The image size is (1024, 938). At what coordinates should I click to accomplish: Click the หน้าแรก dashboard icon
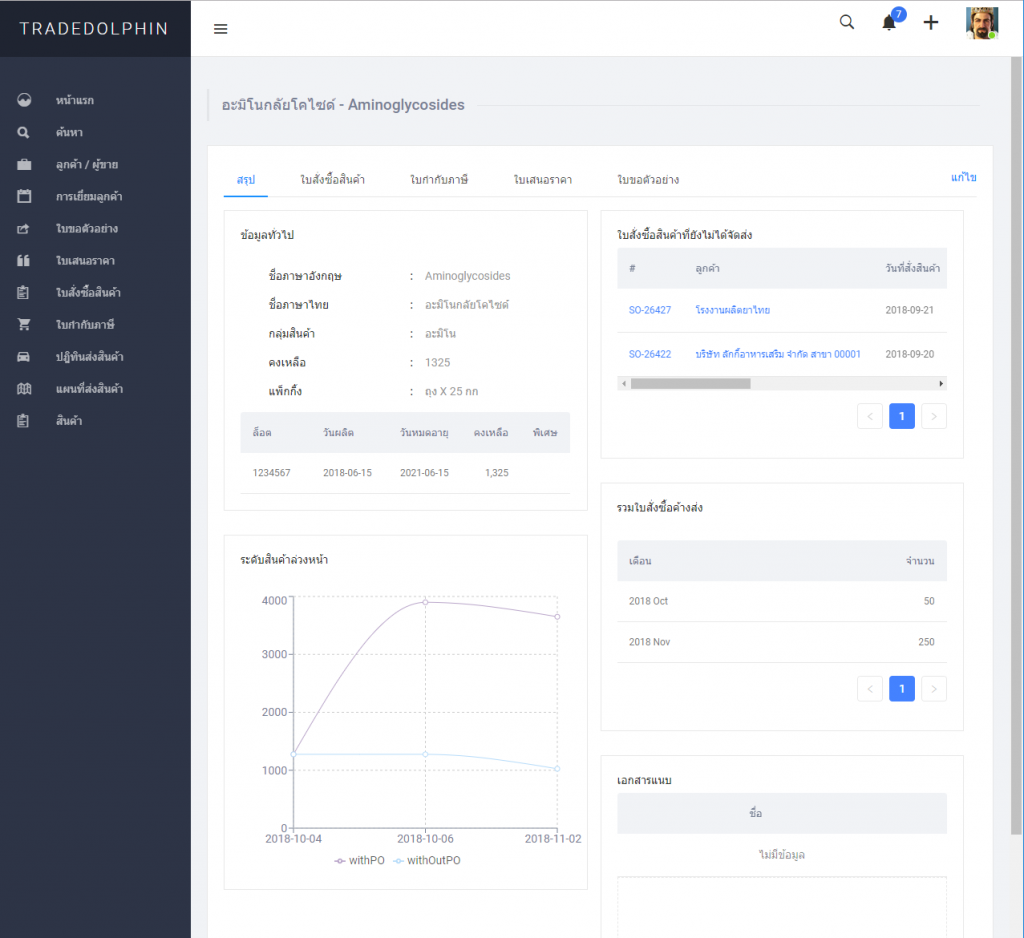[x=24, y=100]
